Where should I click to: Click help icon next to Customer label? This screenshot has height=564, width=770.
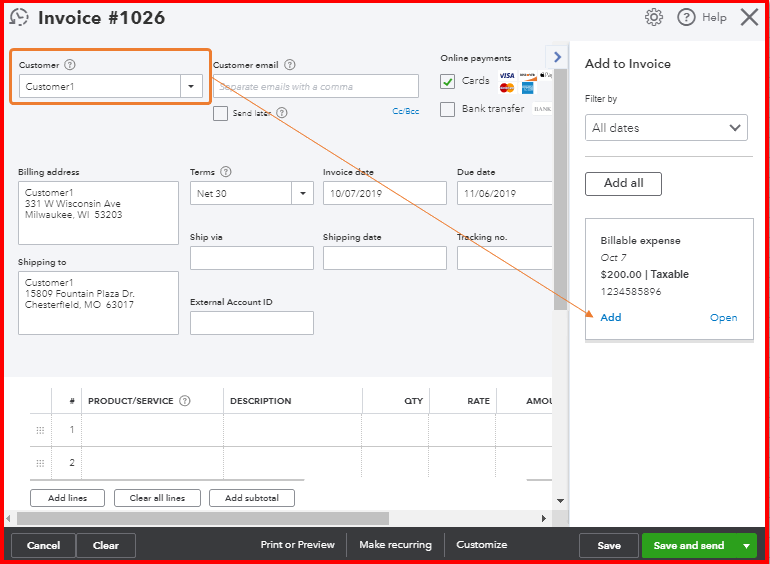[x=70, y=65]
